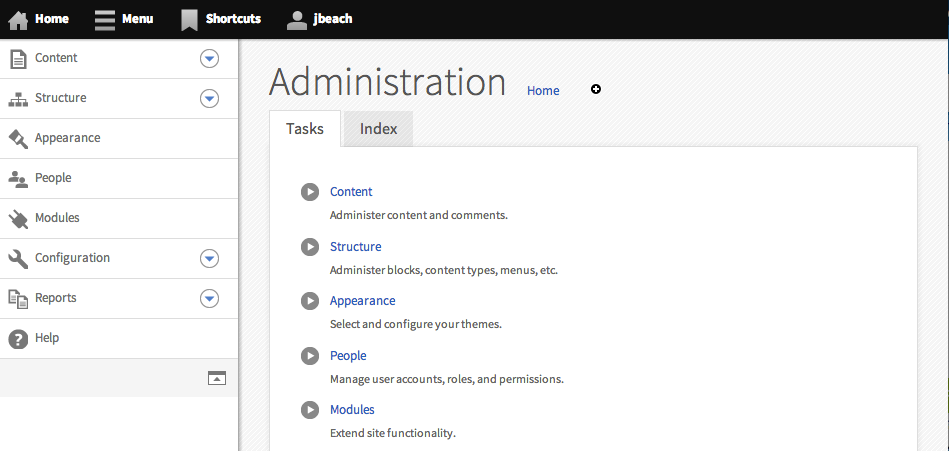Click 'Extend site functionality.' text

[393, 433]
